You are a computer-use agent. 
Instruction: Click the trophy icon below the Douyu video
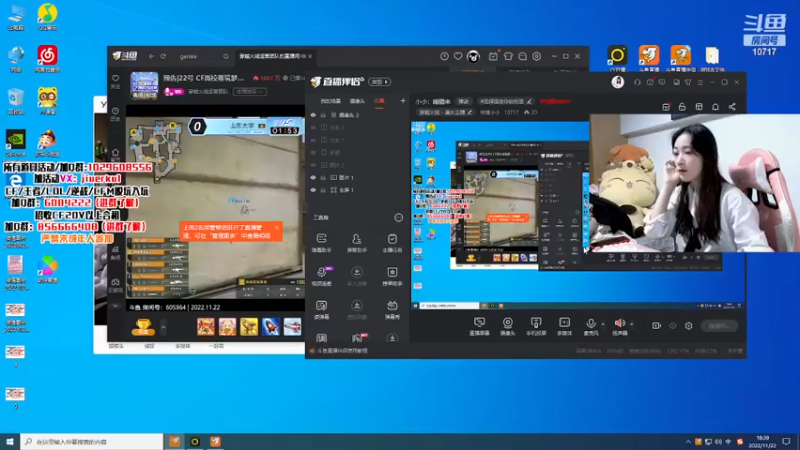tap(143, 327)
